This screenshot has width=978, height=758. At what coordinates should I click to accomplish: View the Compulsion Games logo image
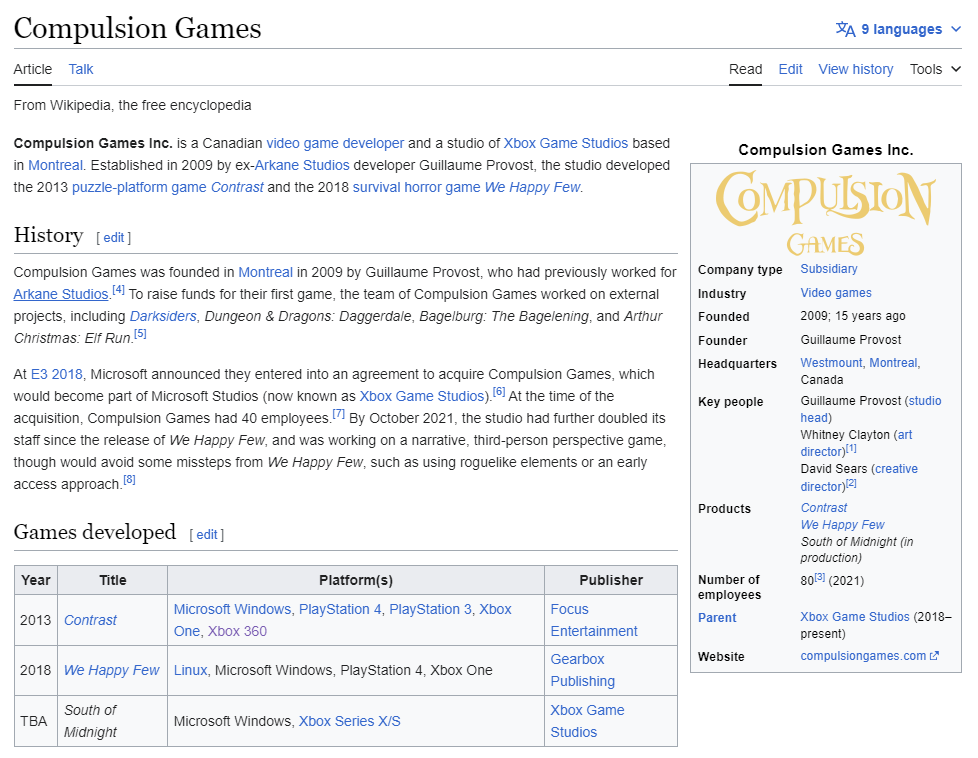click(x=825, y=213)
